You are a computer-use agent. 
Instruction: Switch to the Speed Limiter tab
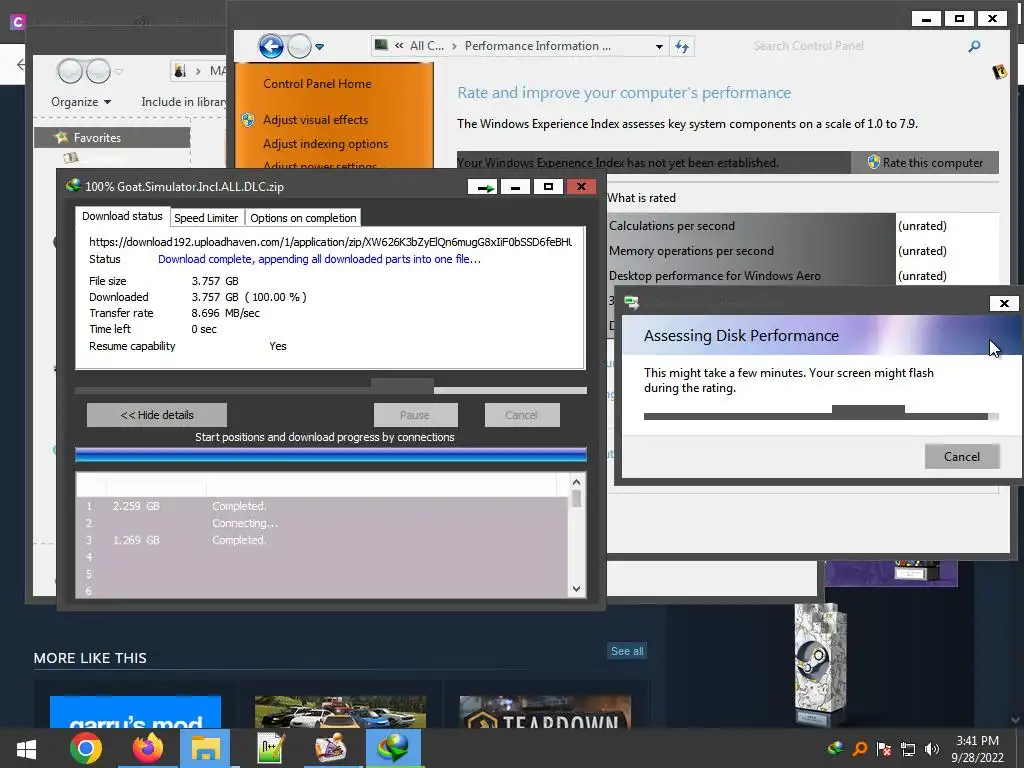coord(206,218)
